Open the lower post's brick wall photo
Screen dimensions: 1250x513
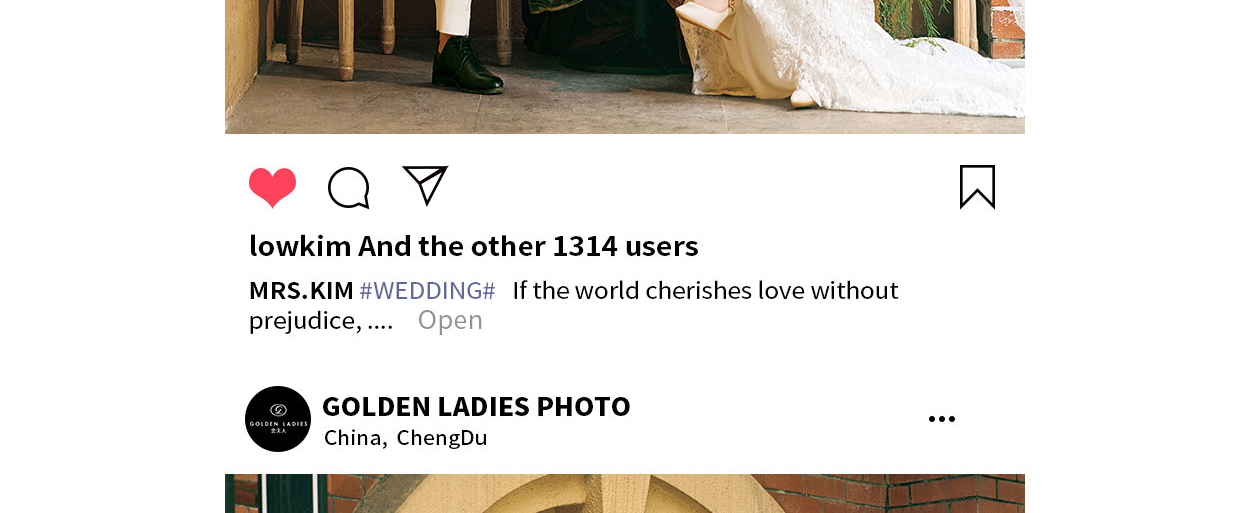pyautogui.click(x=625, y=493)
